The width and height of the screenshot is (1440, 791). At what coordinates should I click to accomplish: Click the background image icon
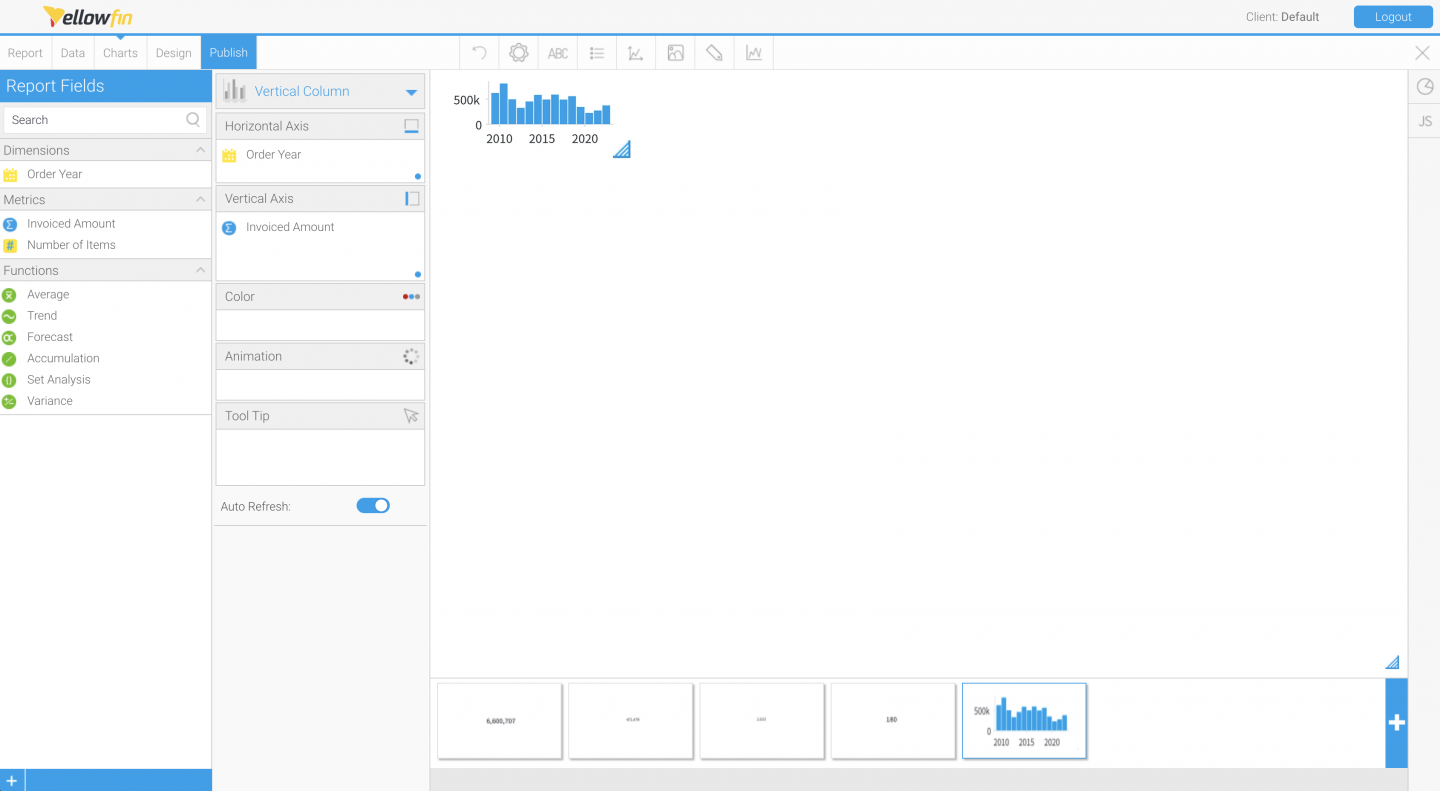click(x=674, y=52)
